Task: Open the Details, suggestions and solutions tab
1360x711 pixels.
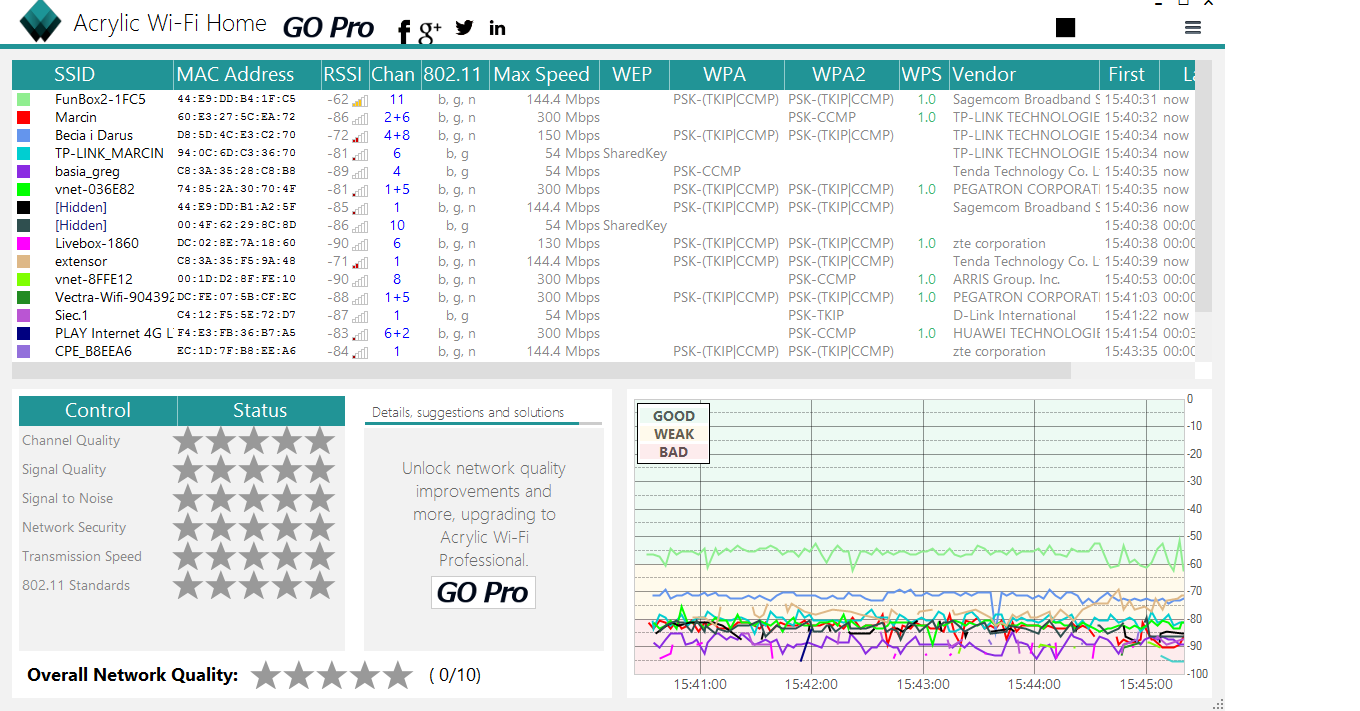Action: click(x=468, y=412)
